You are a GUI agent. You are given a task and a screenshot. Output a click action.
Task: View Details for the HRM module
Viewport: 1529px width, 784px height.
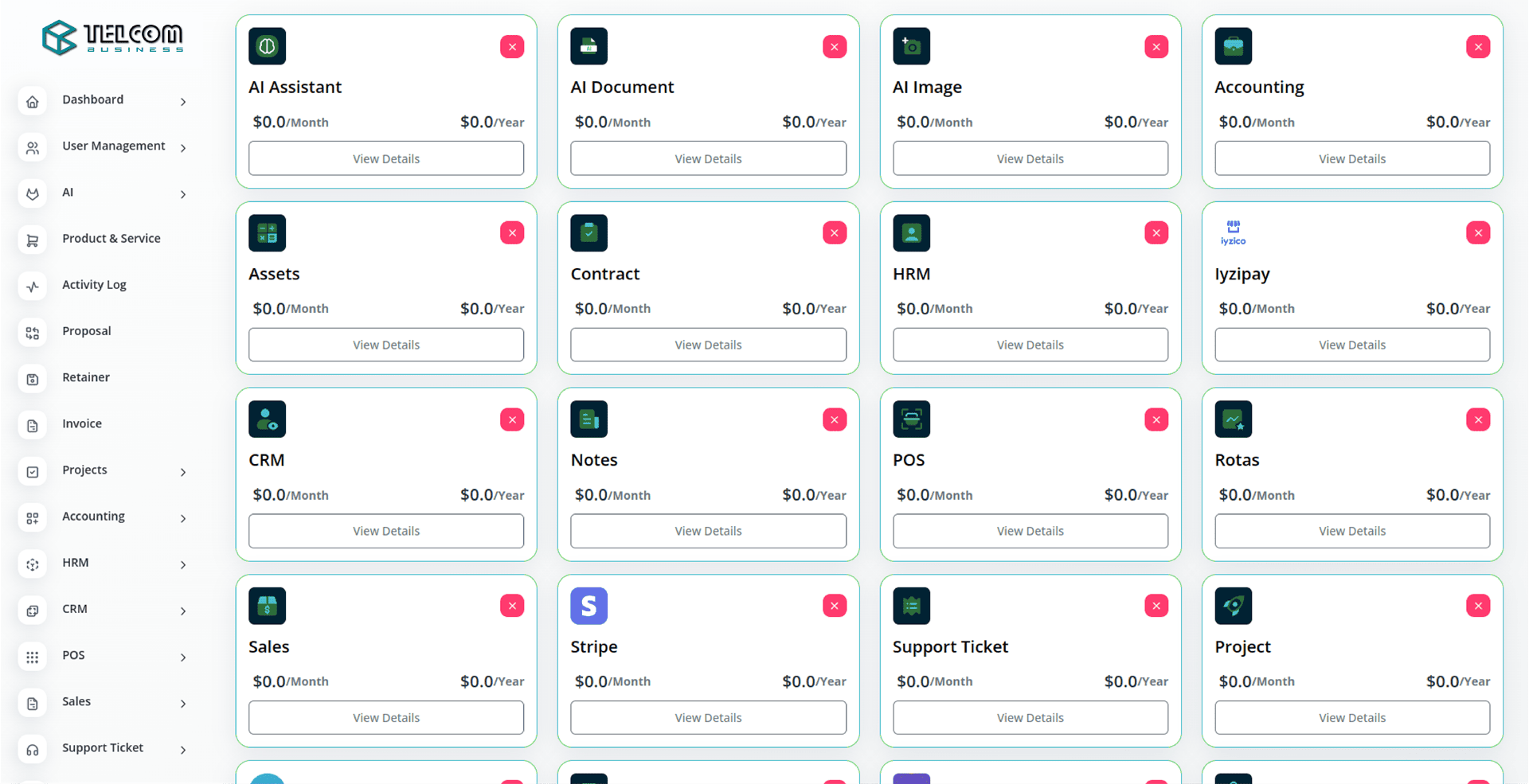(x=1030, y=345)
